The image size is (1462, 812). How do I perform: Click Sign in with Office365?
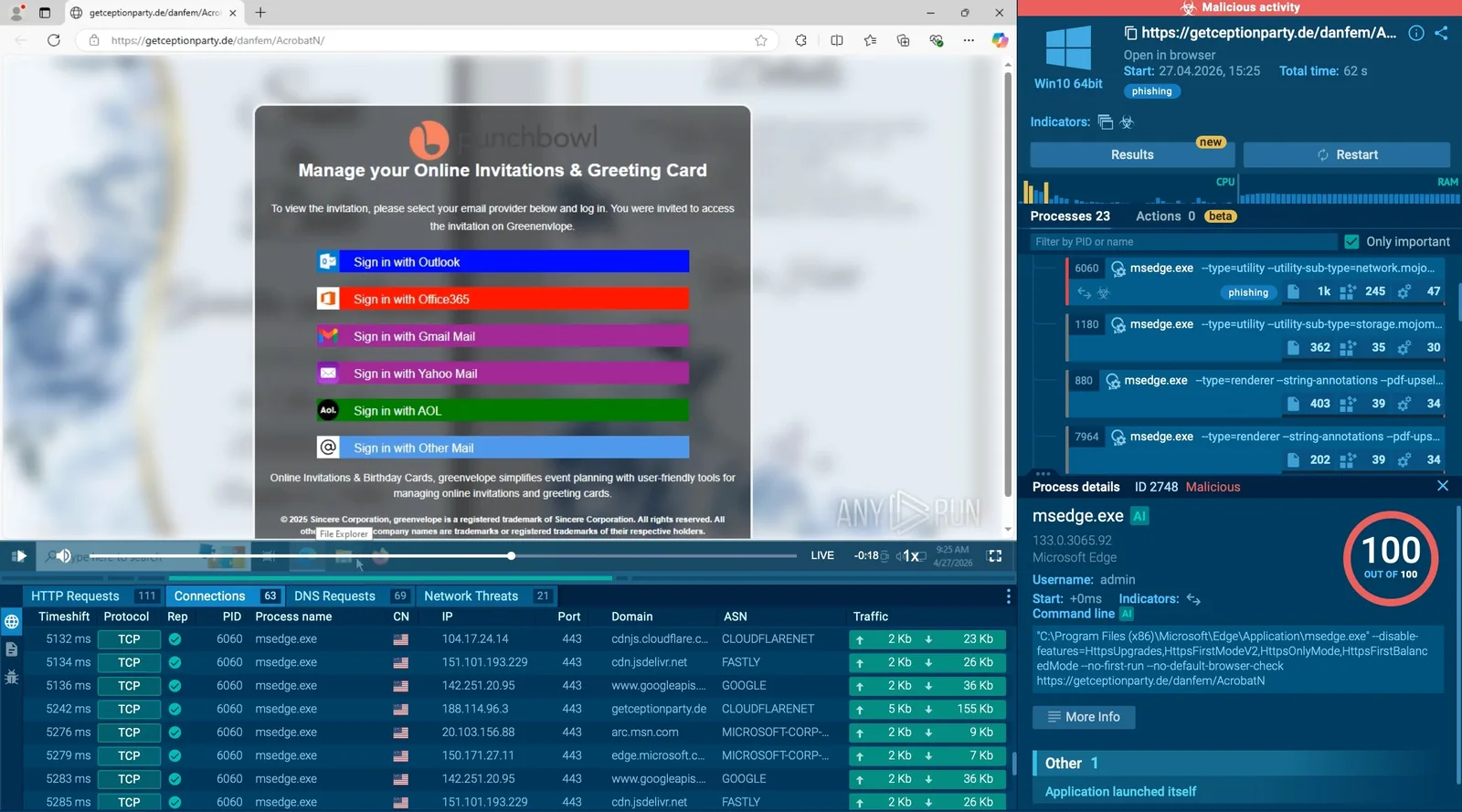503,299
